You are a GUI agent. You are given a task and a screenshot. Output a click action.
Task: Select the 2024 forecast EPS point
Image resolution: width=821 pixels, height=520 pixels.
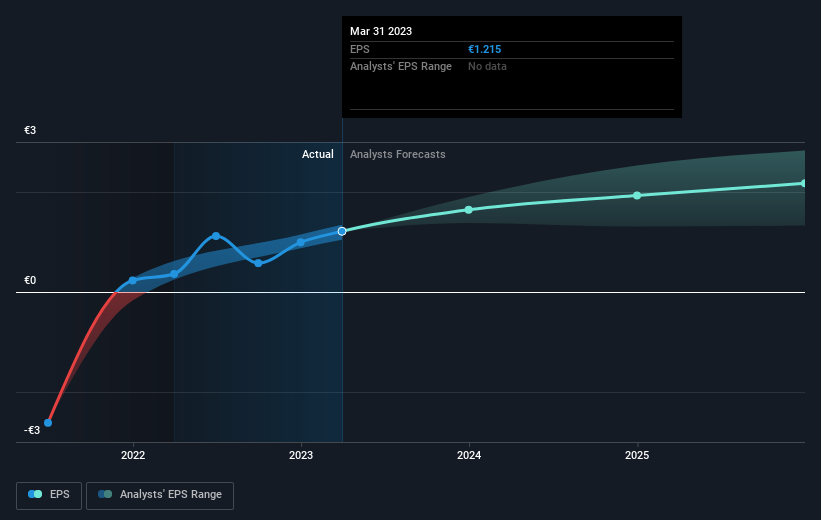[x=469, y=209]
